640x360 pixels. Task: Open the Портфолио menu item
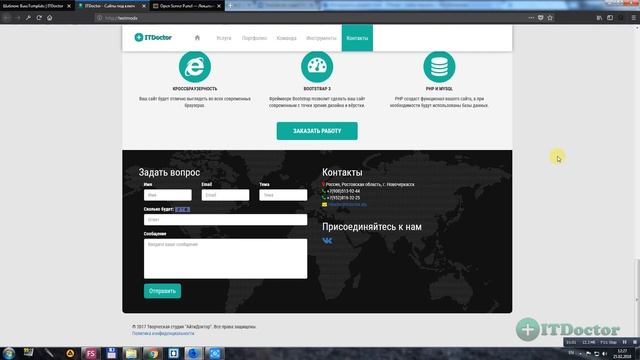click(x=254, y=38)
